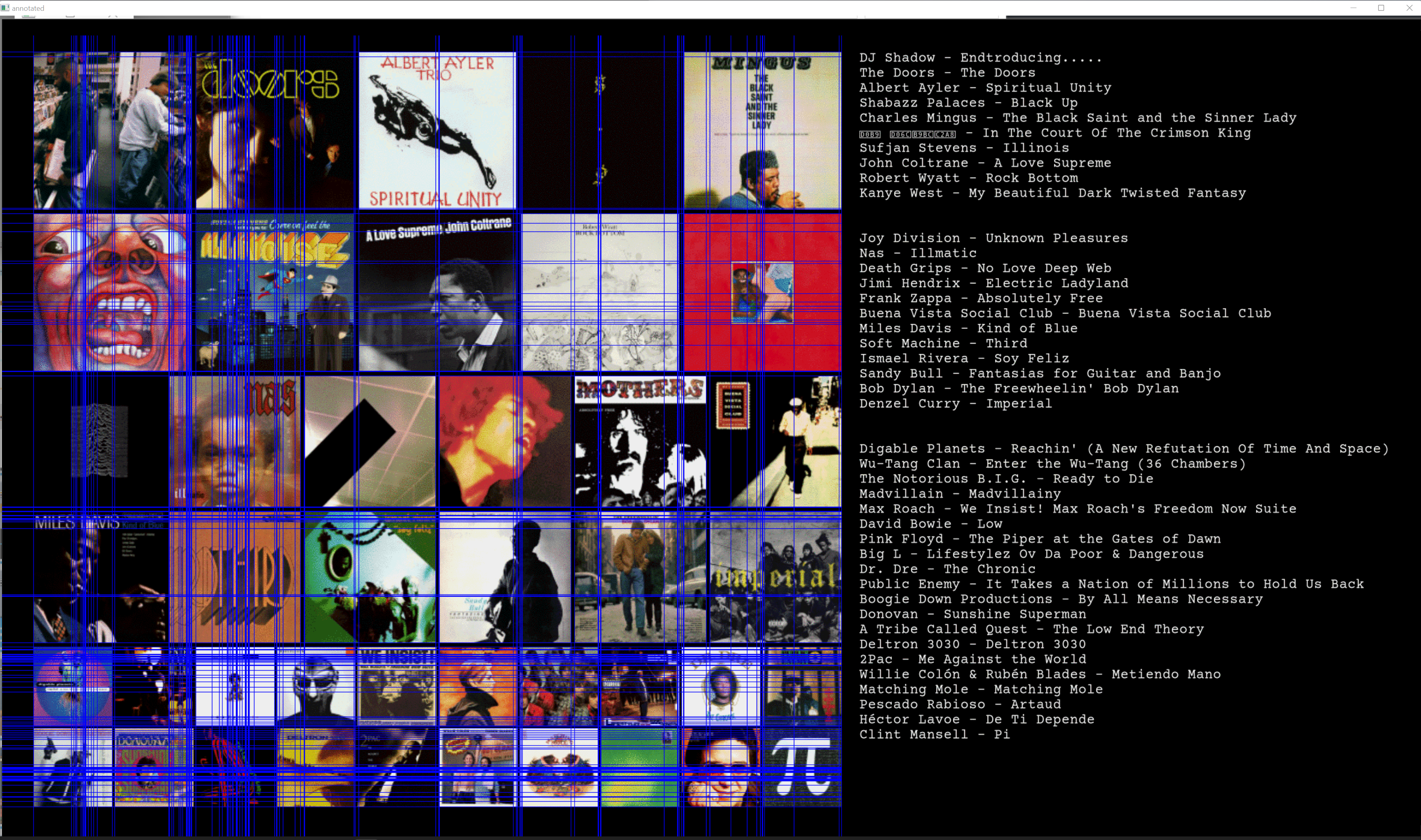Select 'Clint Mansell - Pi' text line

pyautogui.click(x=934, y=735)
